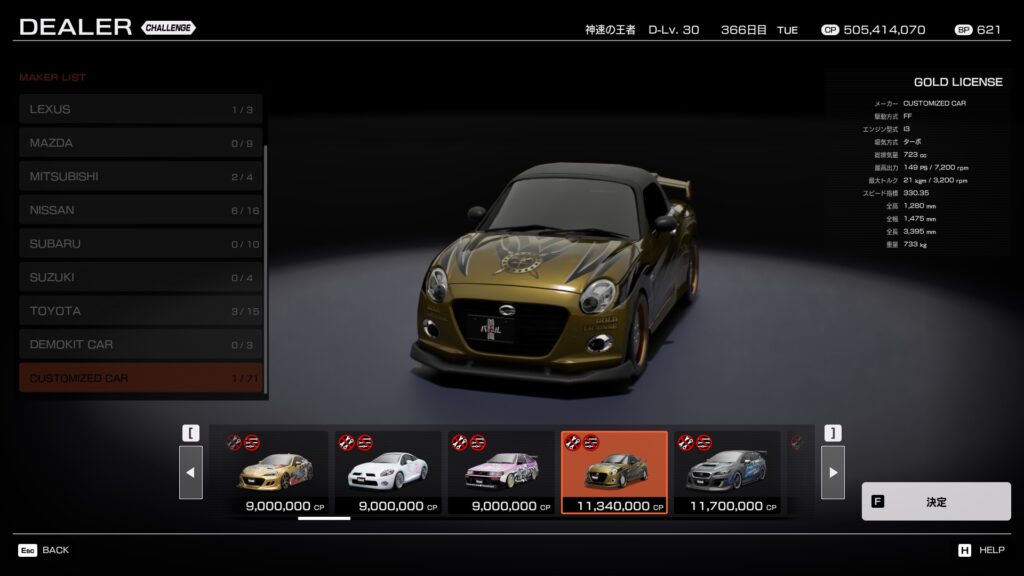The width and height of the screenshot is (1024, 576).
Task: Click the carousel horizontal scroll indicator
Action: pyautogui.click(x=324, y=518)
